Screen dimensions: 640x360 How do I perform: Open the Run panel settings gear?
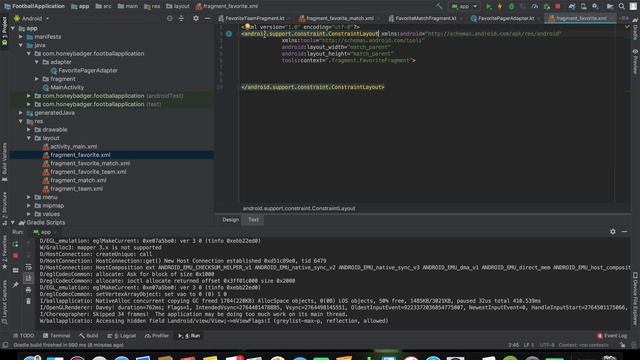[613, 231]
